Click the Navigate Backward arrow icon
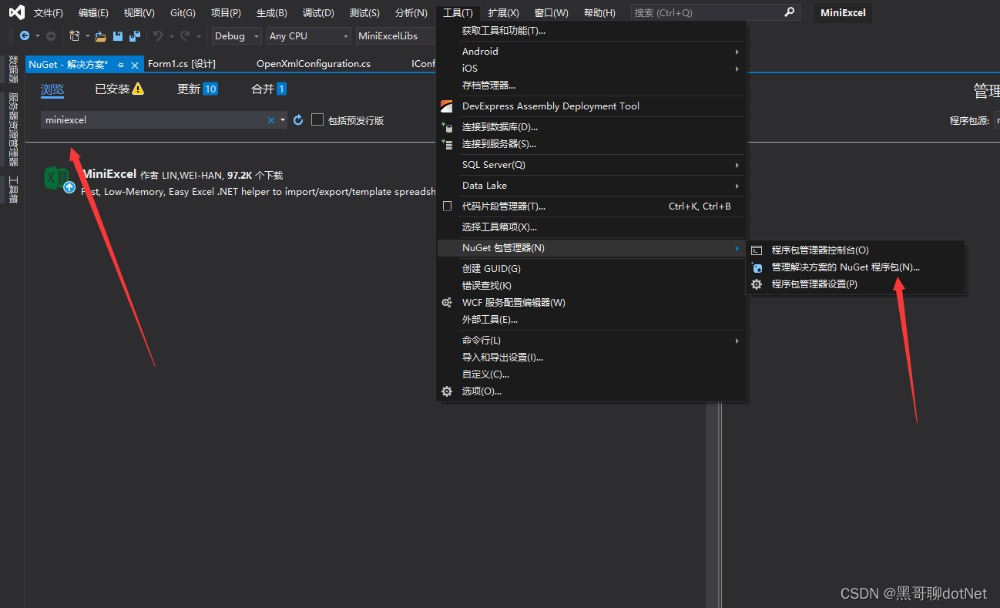Screen dimensions: 1000x608 (x=24, y=36)
